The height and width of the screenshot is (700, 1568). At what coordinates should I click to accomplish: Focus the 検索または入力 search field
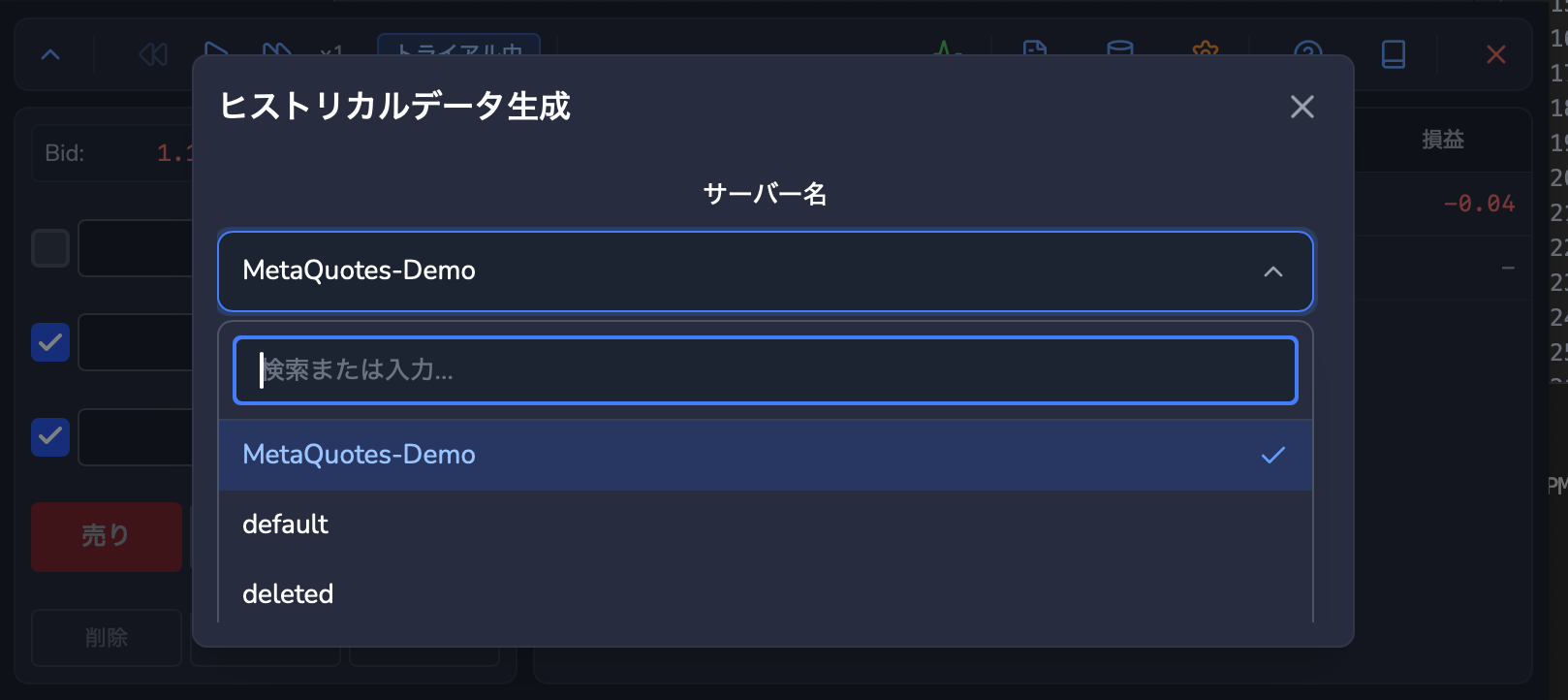(x=766, y=370)
